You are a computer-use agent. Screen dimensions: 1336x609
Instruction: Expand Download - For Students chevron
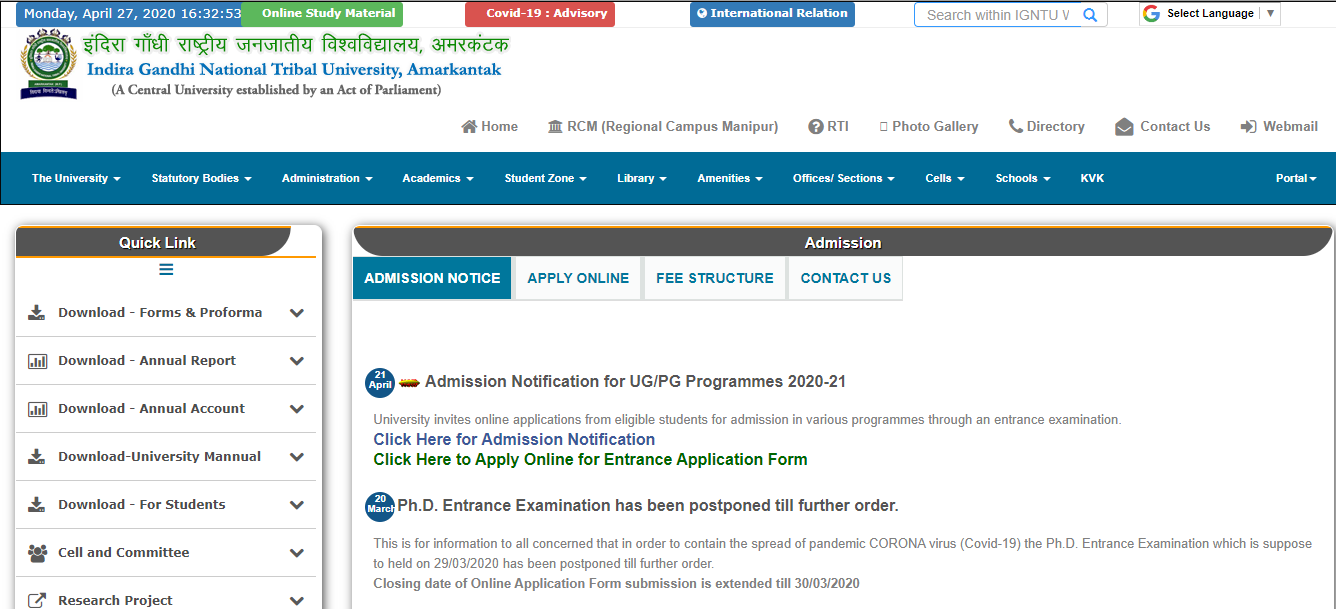[x=297, y=505]
